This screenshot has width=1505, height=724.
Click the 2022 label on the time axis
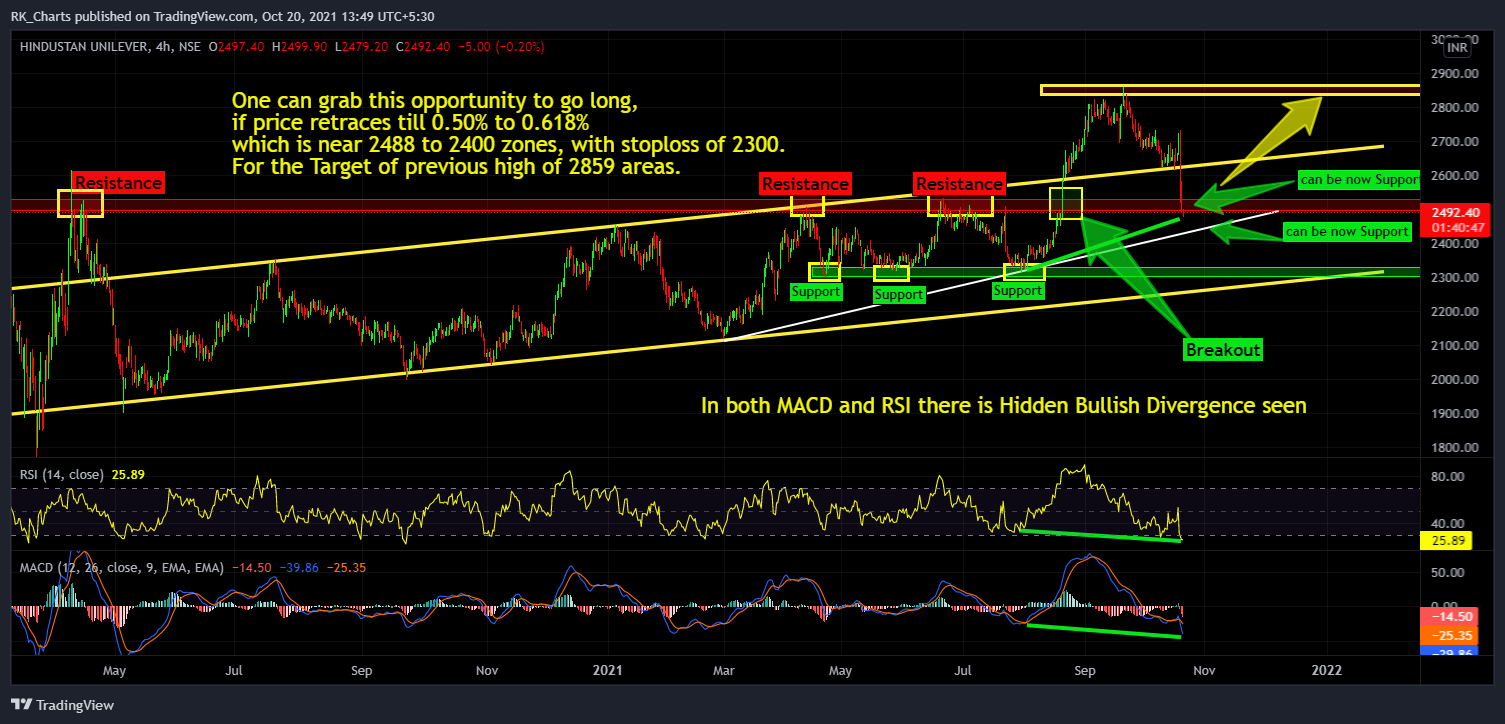[x=1327, y=669]
